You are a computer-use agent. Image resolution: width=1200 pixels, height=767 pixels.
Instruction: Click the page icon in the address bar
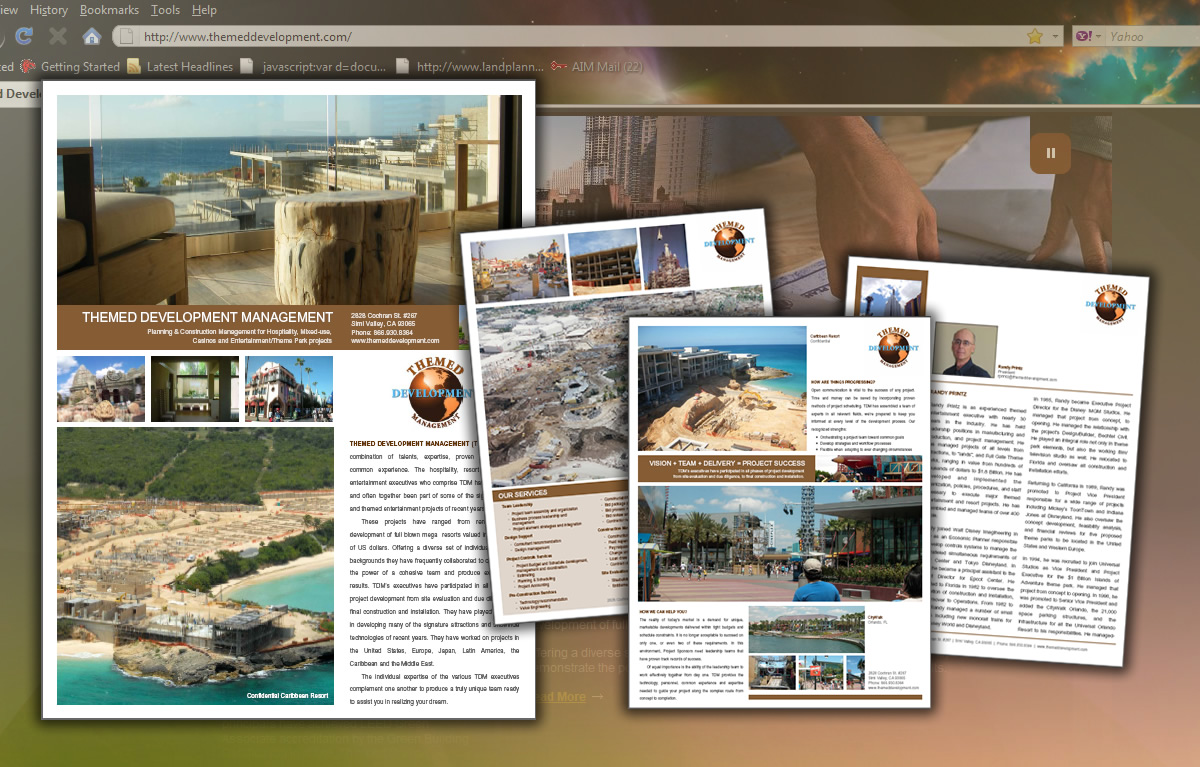(127, 37)
